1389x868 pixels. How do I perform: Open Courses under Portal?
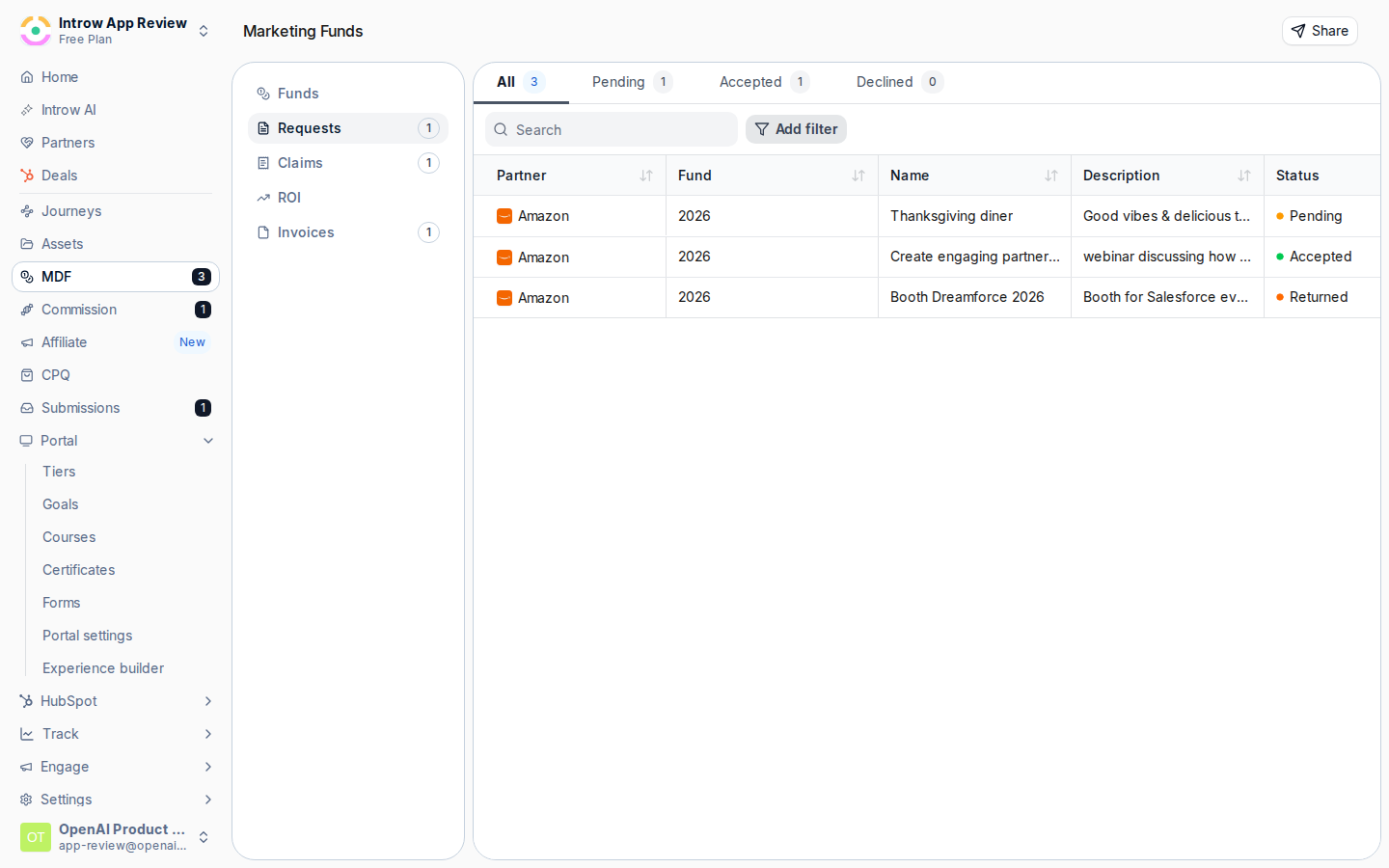click(x=69, y=537)
